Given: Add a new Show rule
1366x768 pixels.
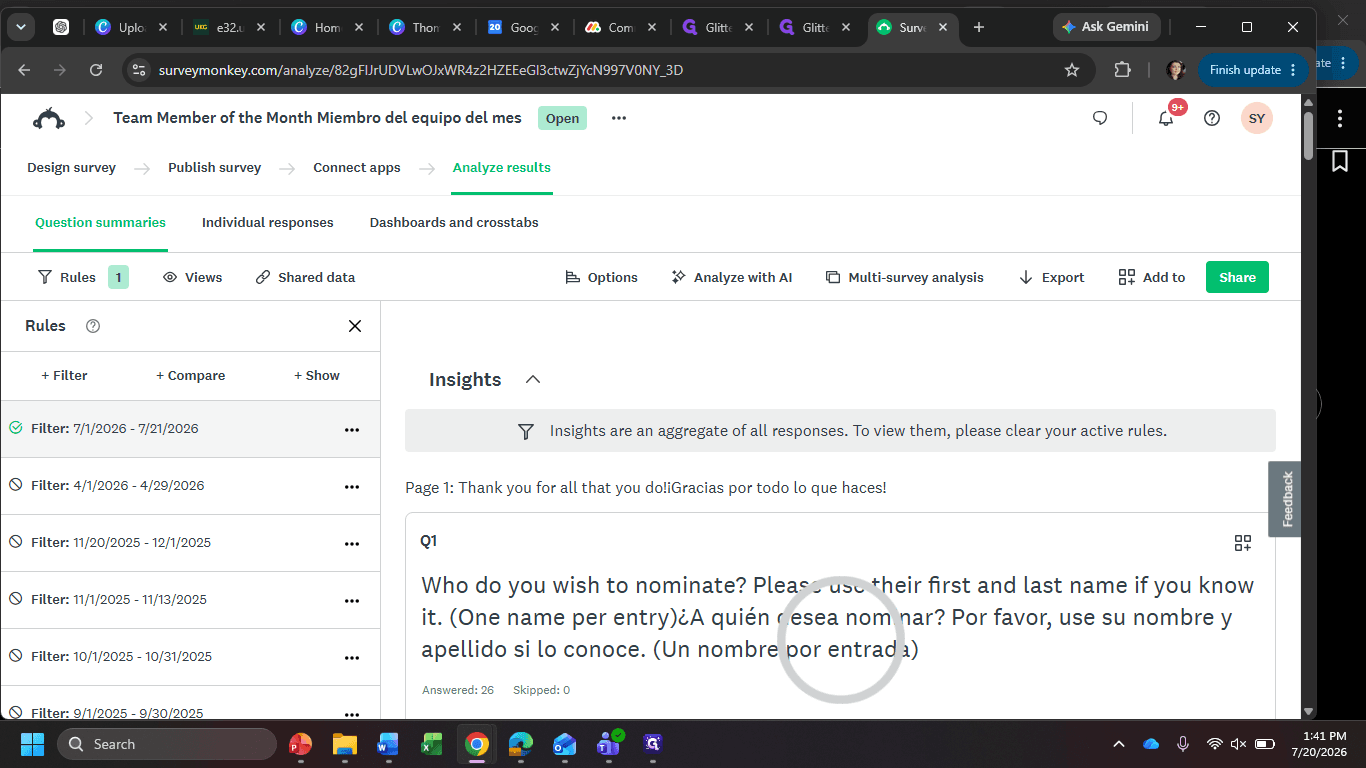Looking at the screenshot, I should tap(316, 375).
